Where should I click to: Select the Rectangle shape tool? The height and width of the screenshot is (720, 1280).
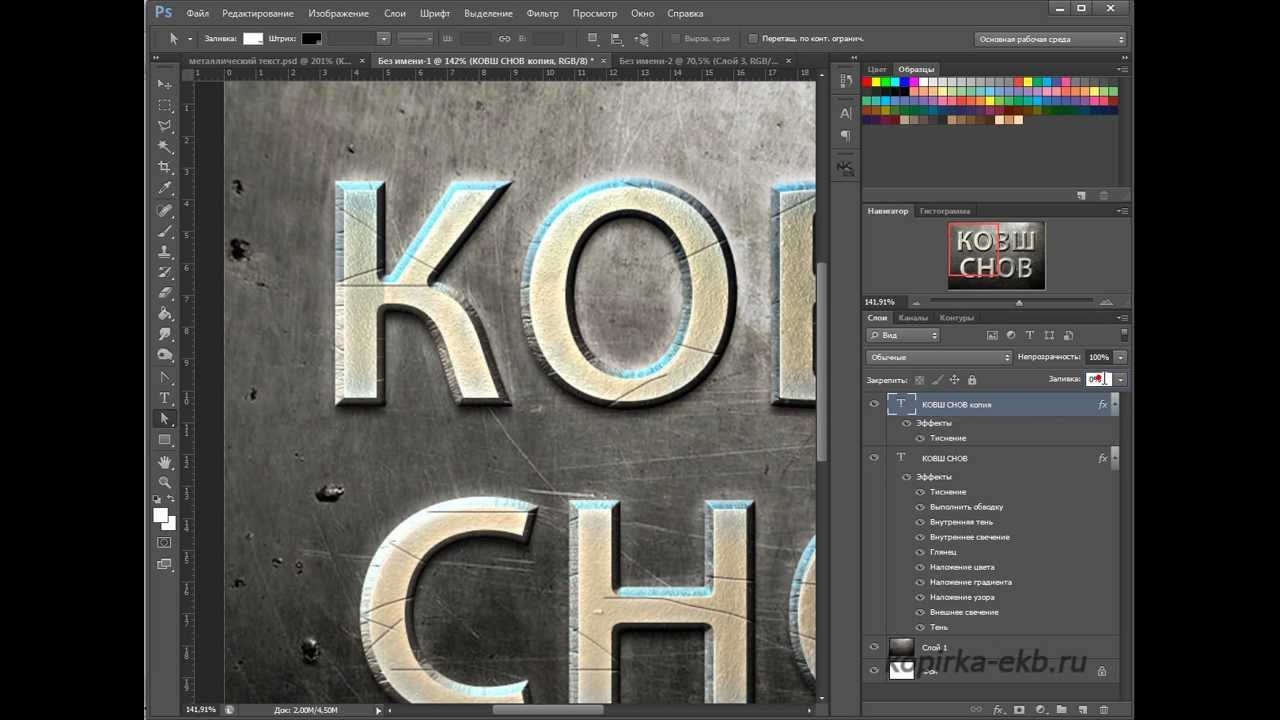[165, 440]
